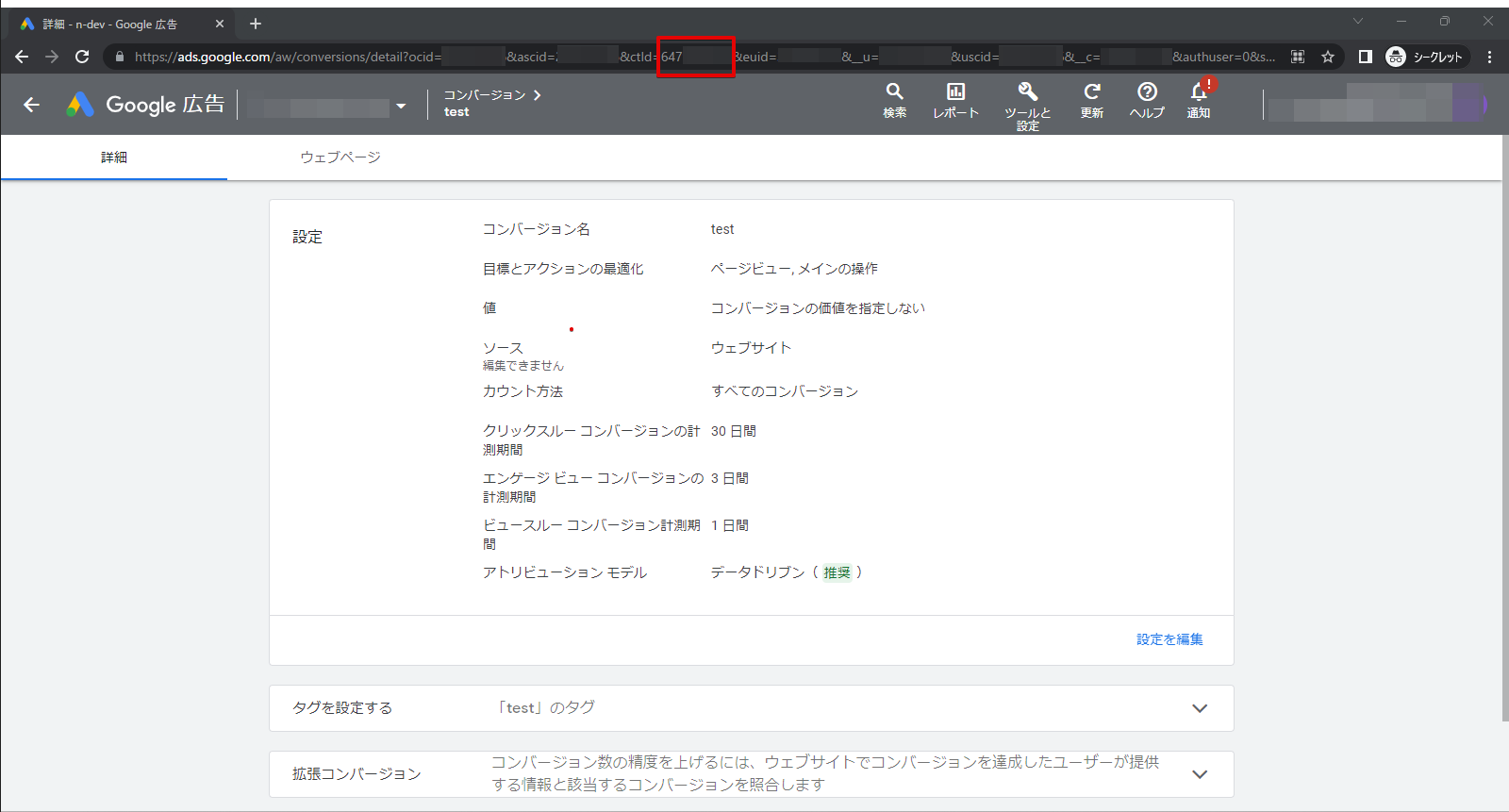Open the レポート reports menu
1509x812 pixels.
[x=955, y=100]
